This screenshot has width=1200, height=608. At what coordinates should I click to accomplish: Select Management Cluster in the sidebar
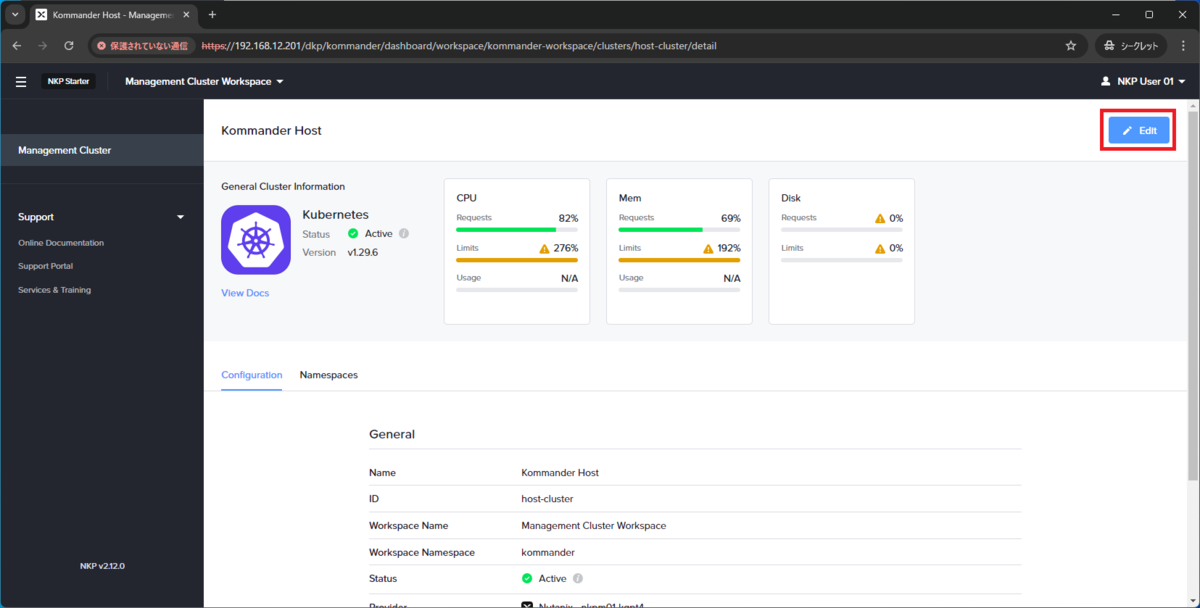coord(101,150)
